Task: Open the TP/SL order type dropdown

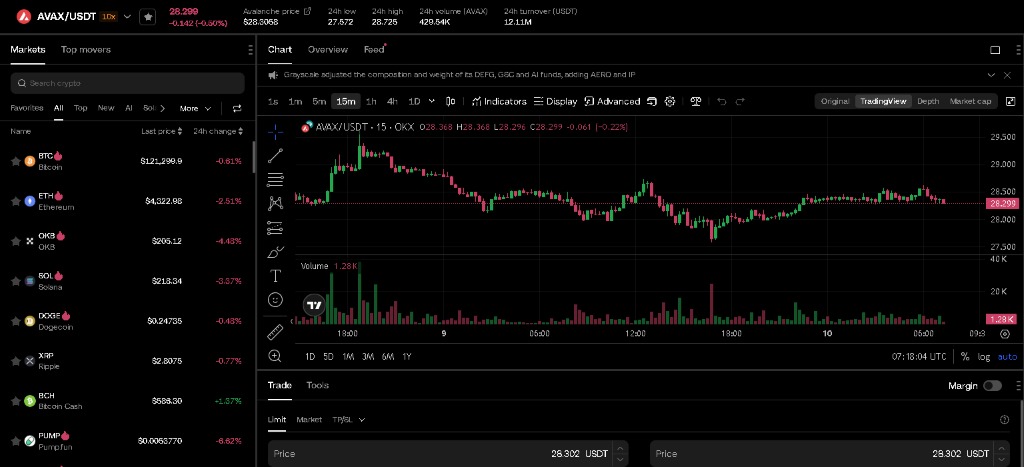Action: [x=348, y=419]
